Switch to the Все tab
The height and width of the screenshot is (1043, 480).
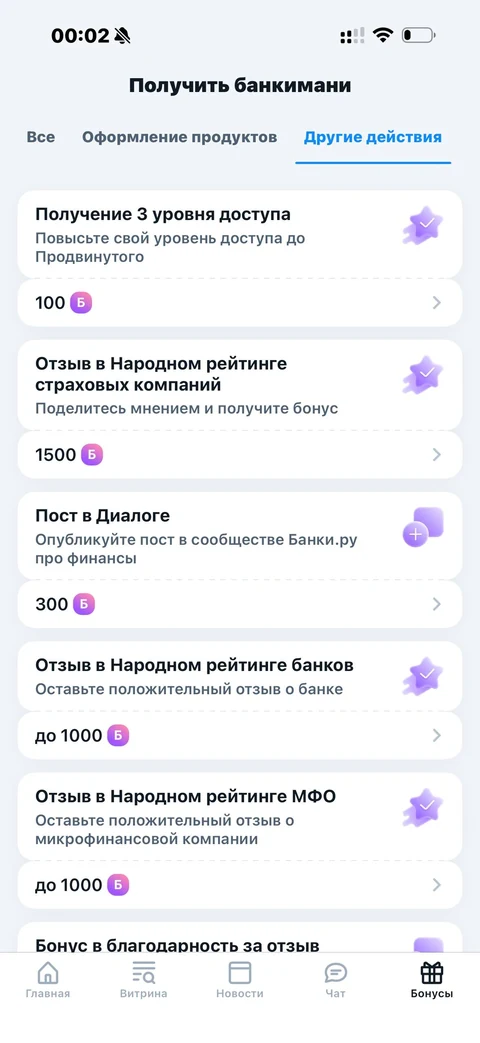41,138
